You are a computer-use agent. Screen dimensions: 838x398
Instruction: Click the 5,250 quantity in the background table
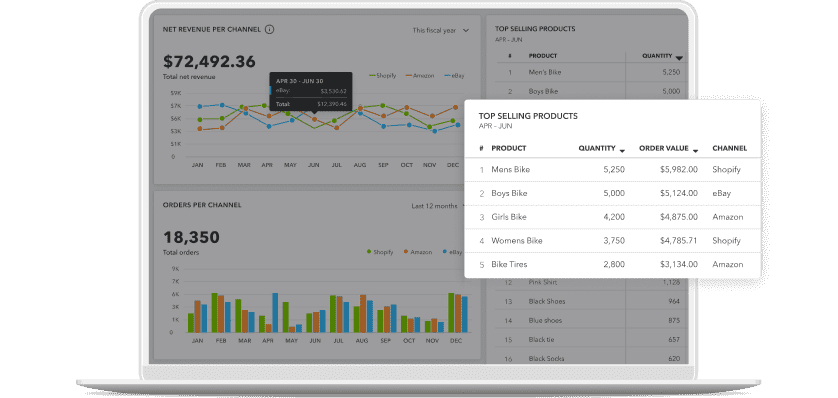coord(671,72)
